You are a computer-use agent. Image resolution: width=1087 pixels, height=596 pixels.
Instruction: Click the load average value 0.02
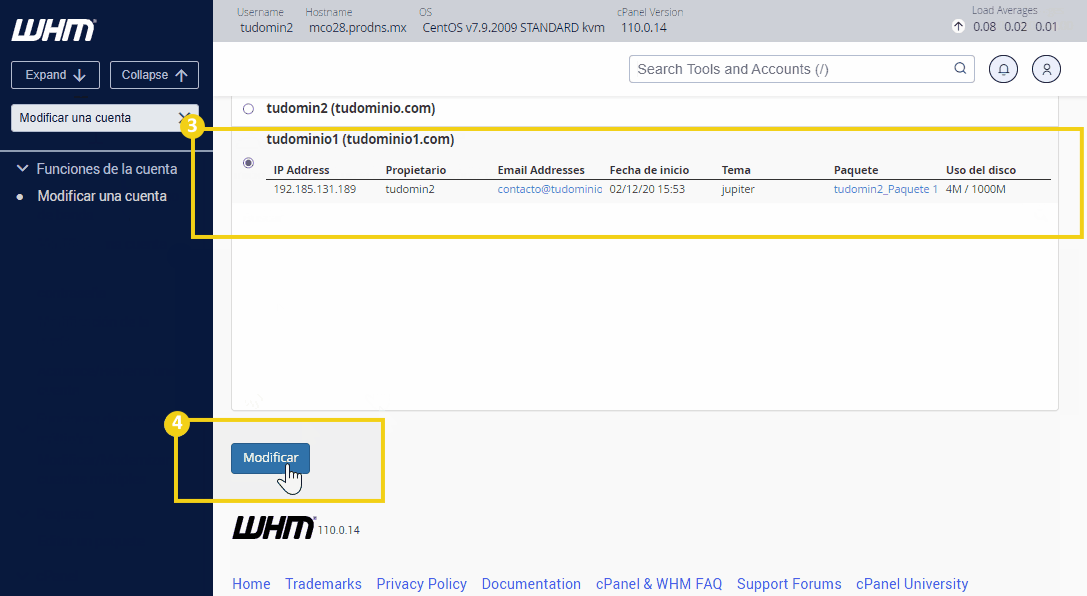pyautogui.click(x=1016, y=26)
